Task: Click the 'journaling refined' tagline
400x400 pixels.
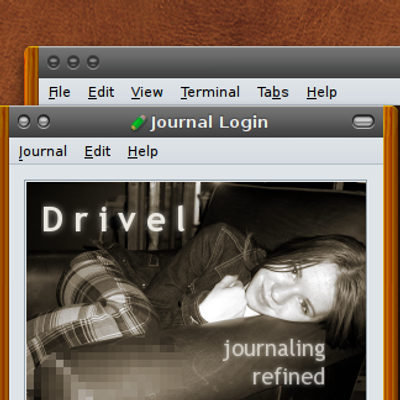Action: [x=274, y=363]
